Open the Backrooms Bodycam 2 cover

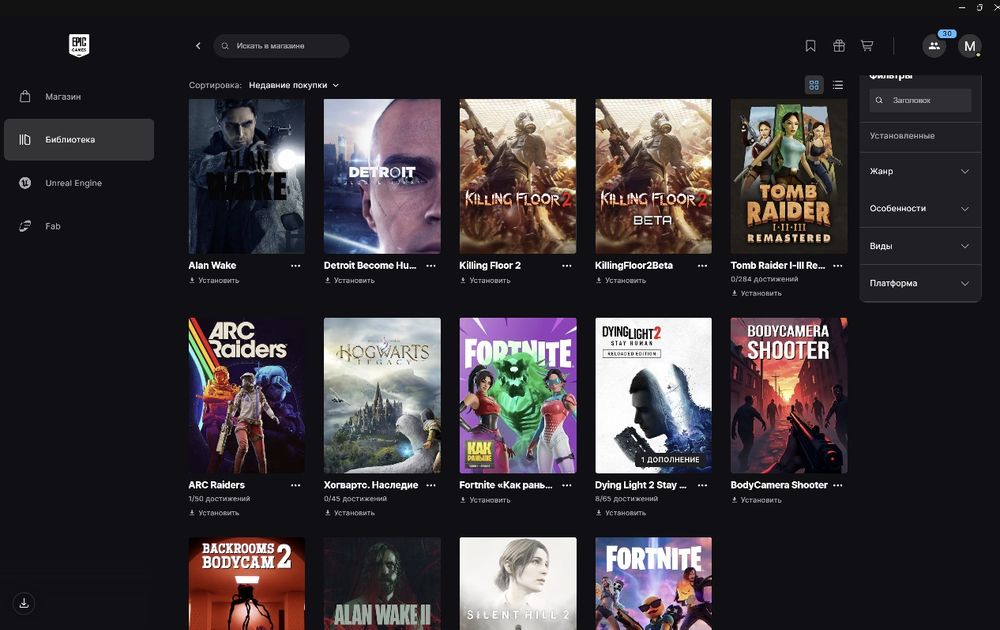click(x=247, y=583)
